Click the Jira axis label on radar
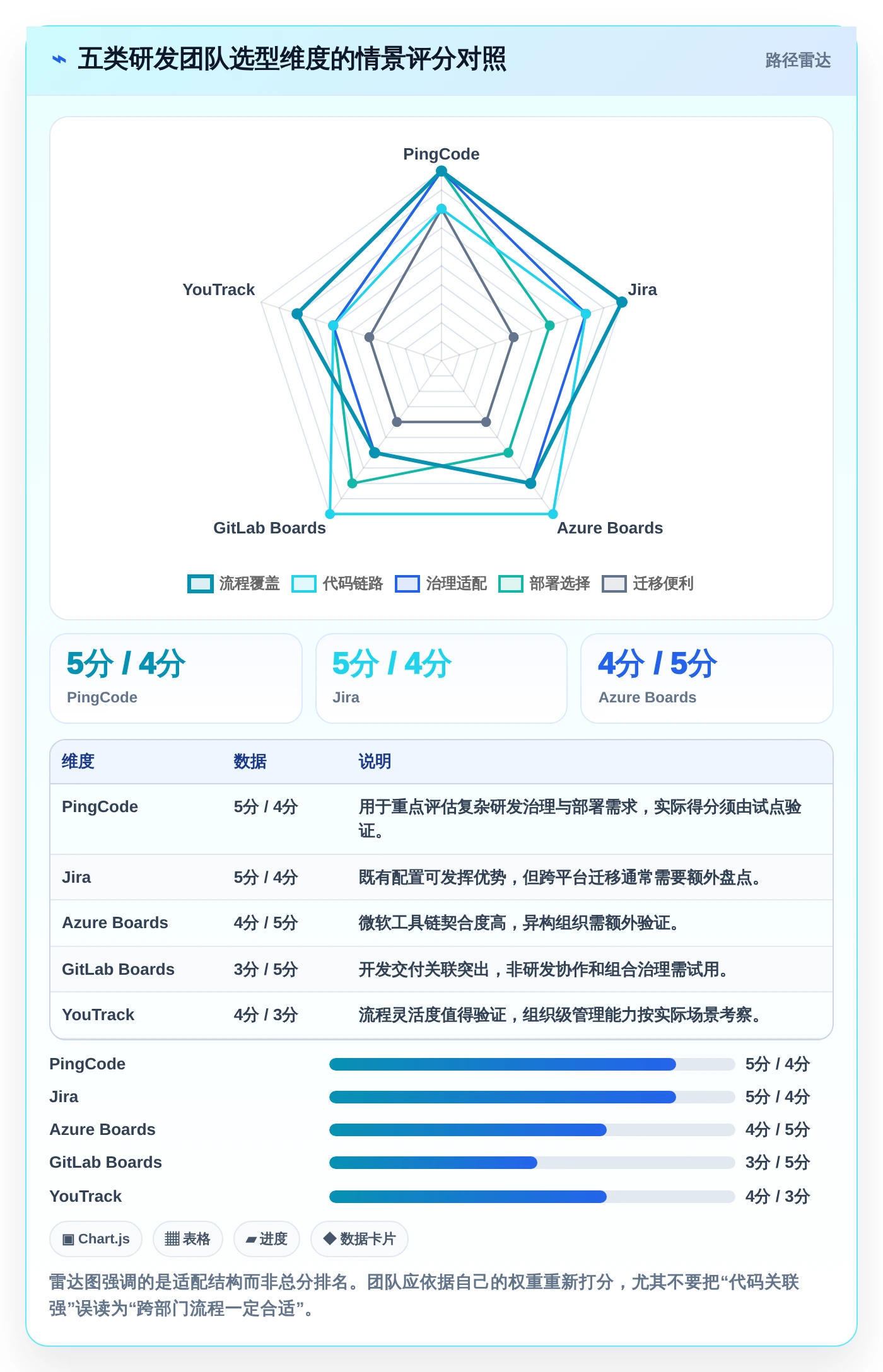Screen dimensions: 883x1372 pos(643,289)
